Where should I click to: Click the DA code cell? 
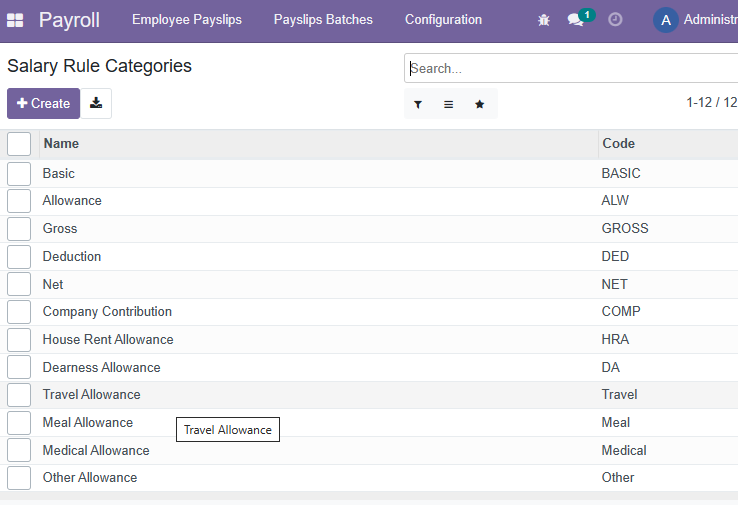coord(610,368)
